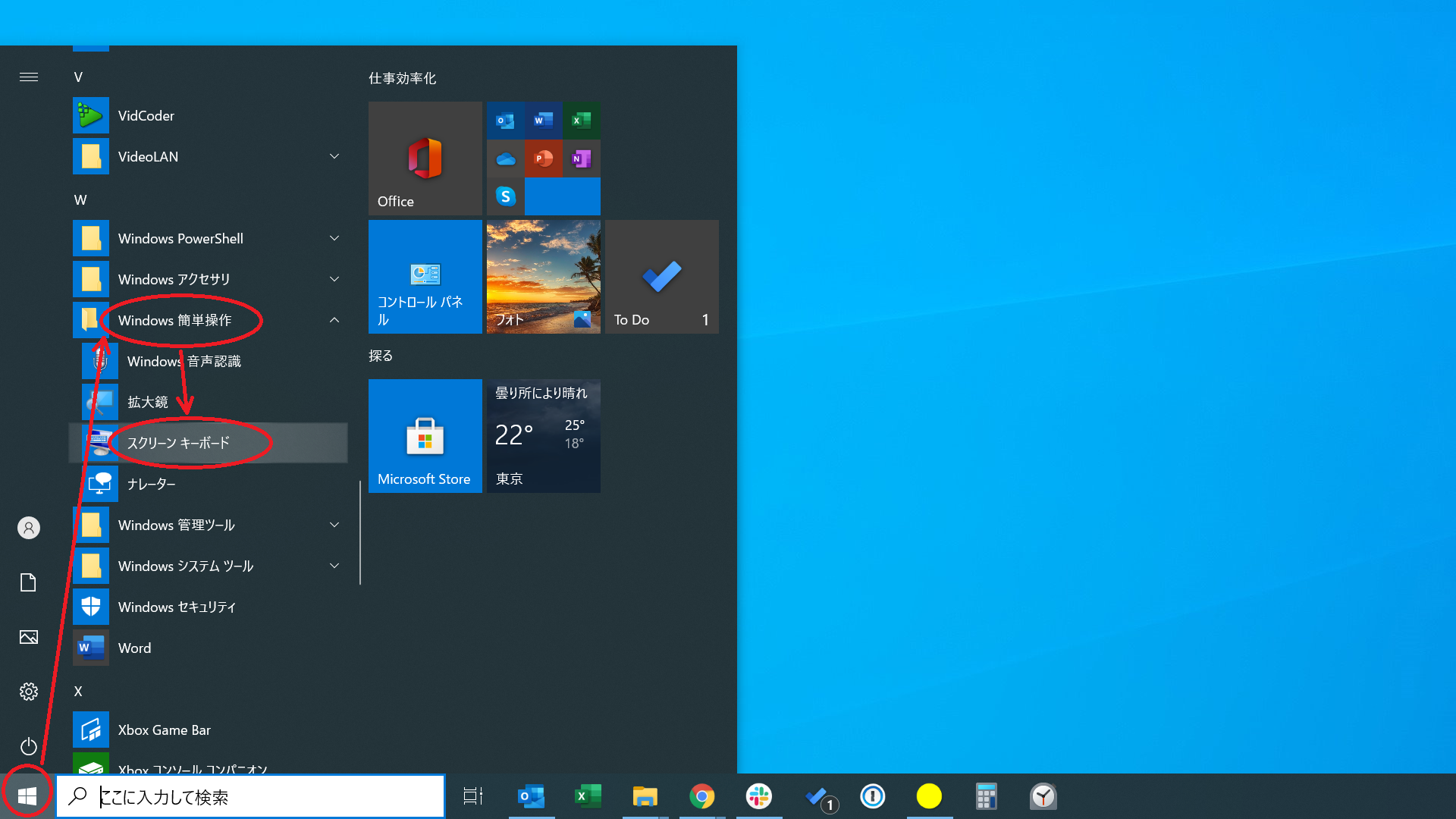
Task: Click the Start app list scrollbar
Action: tap(359, 532)
